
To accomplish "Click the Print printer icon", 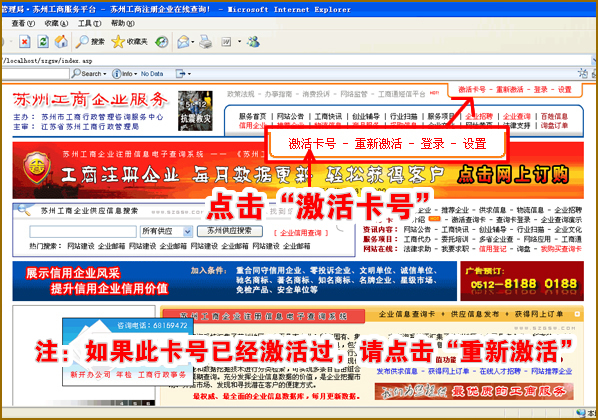I will point(206,42).
